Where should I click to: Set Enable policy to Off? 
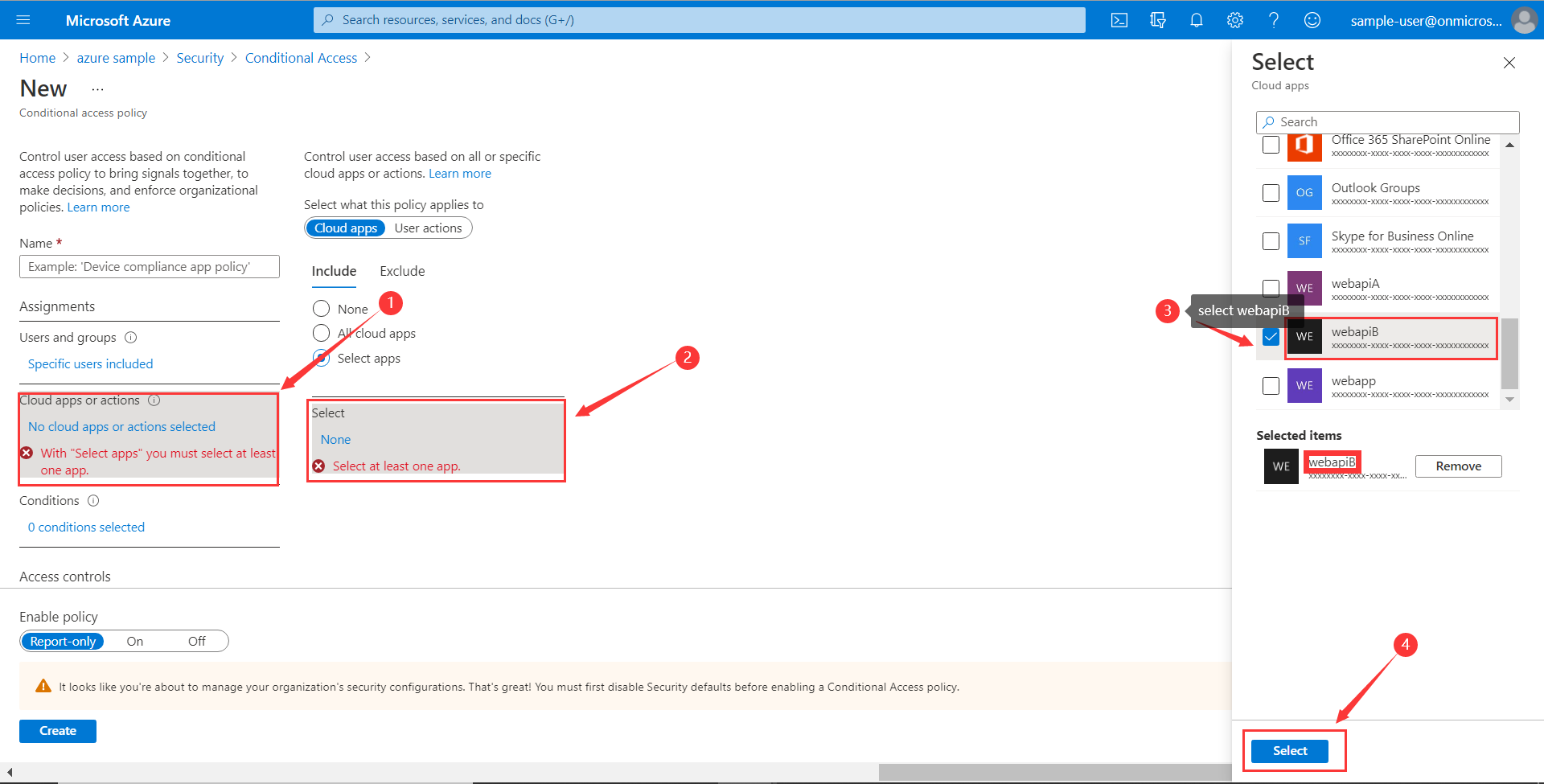197,642
